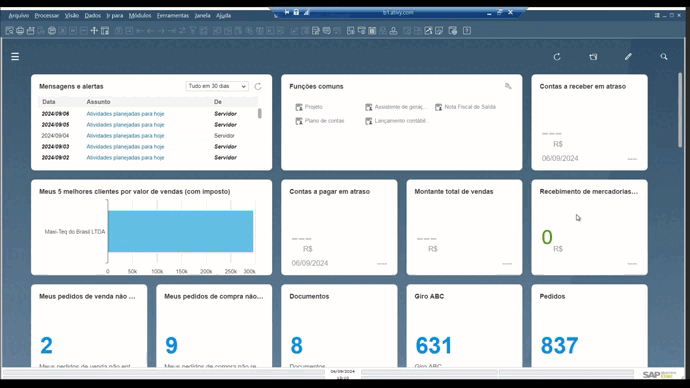Open the 2024/09/06 Atividades planejadas message
The height and width of the screenshot is (388, 690).
[x=125, y=113]
